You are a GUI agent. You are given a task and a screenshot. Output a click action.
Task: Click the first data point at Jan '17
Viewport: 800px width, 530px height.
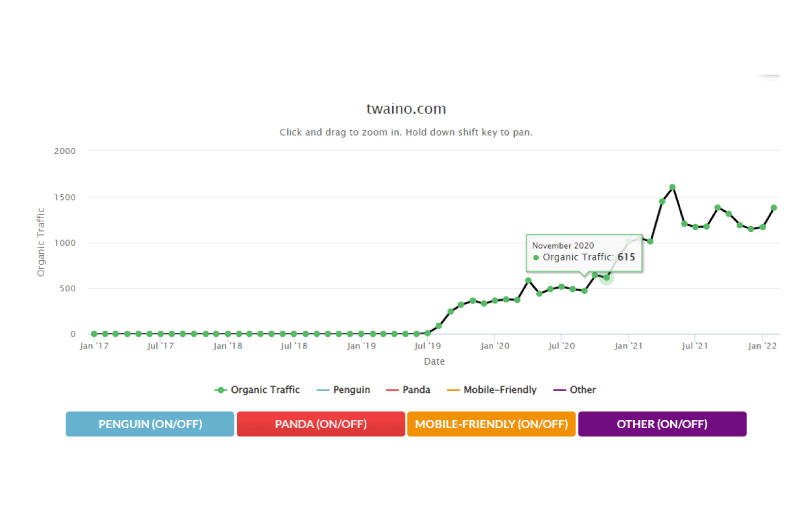[94, 334]
